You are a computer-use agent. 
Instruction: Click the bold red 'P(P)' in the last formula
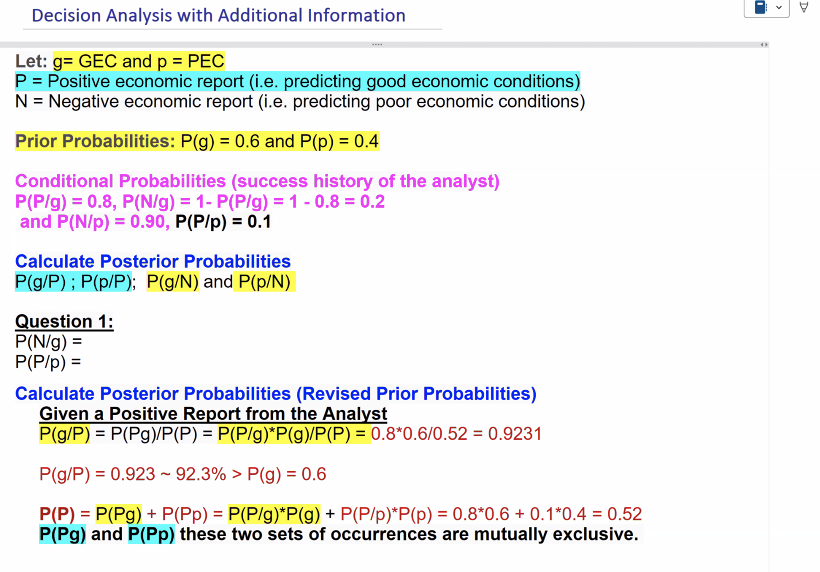click(x=57, y=514)
